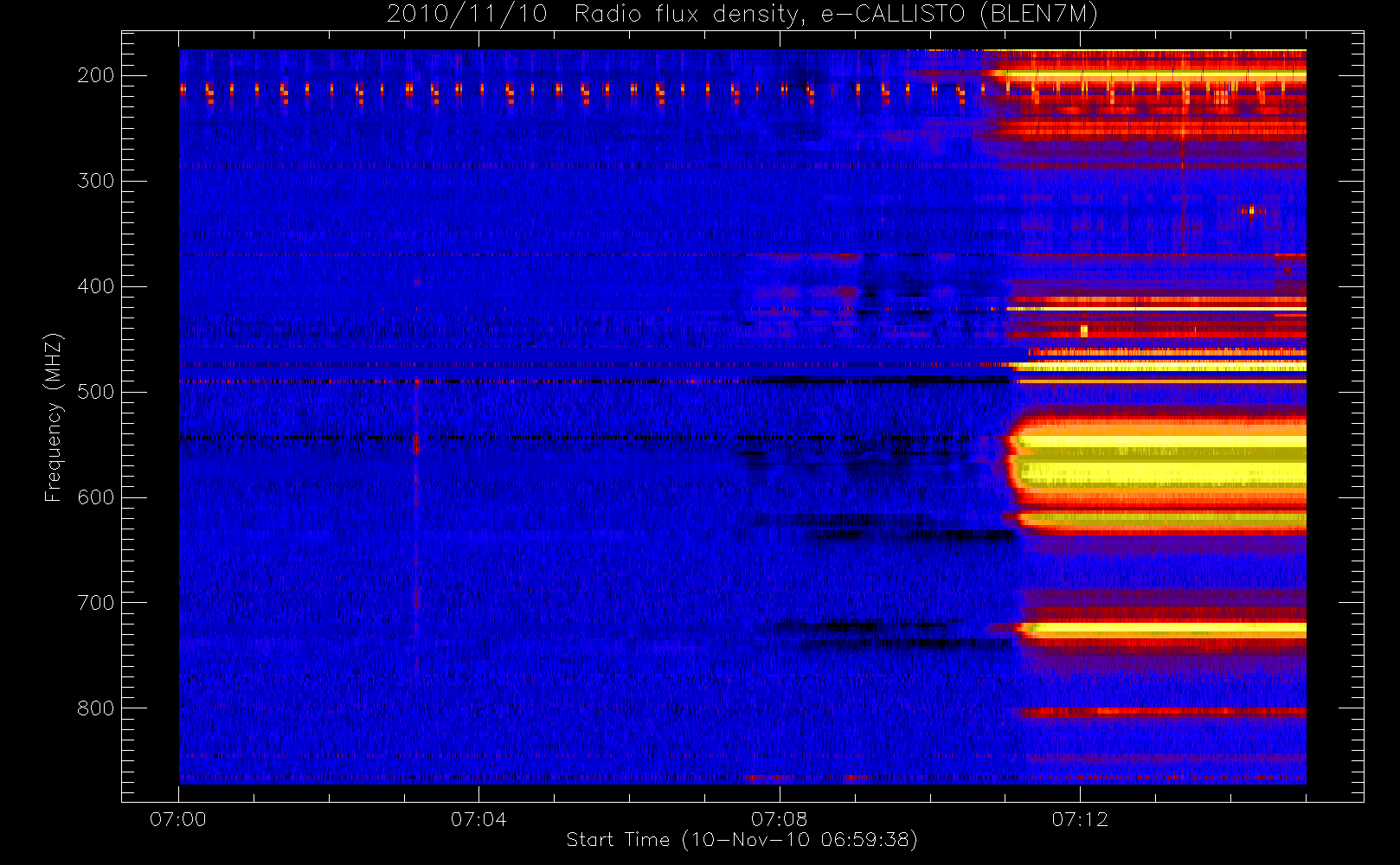Click the 'Frequency (MHz)' axis label

pos(54,417)
